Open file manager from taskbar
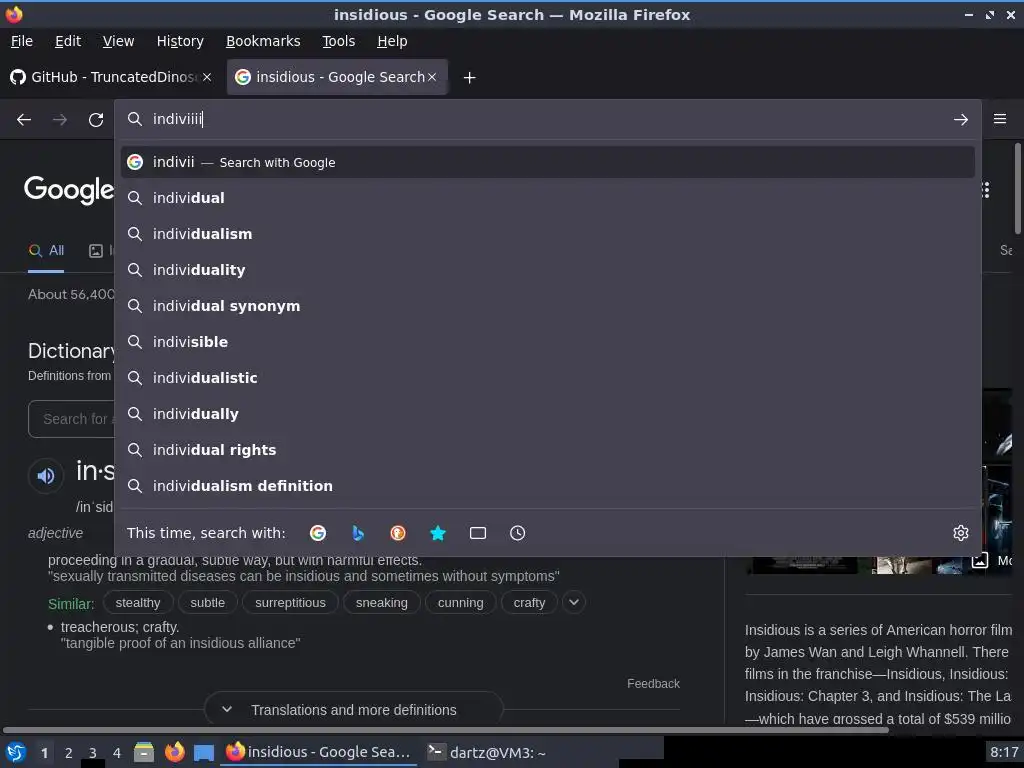 coord(144,752)
